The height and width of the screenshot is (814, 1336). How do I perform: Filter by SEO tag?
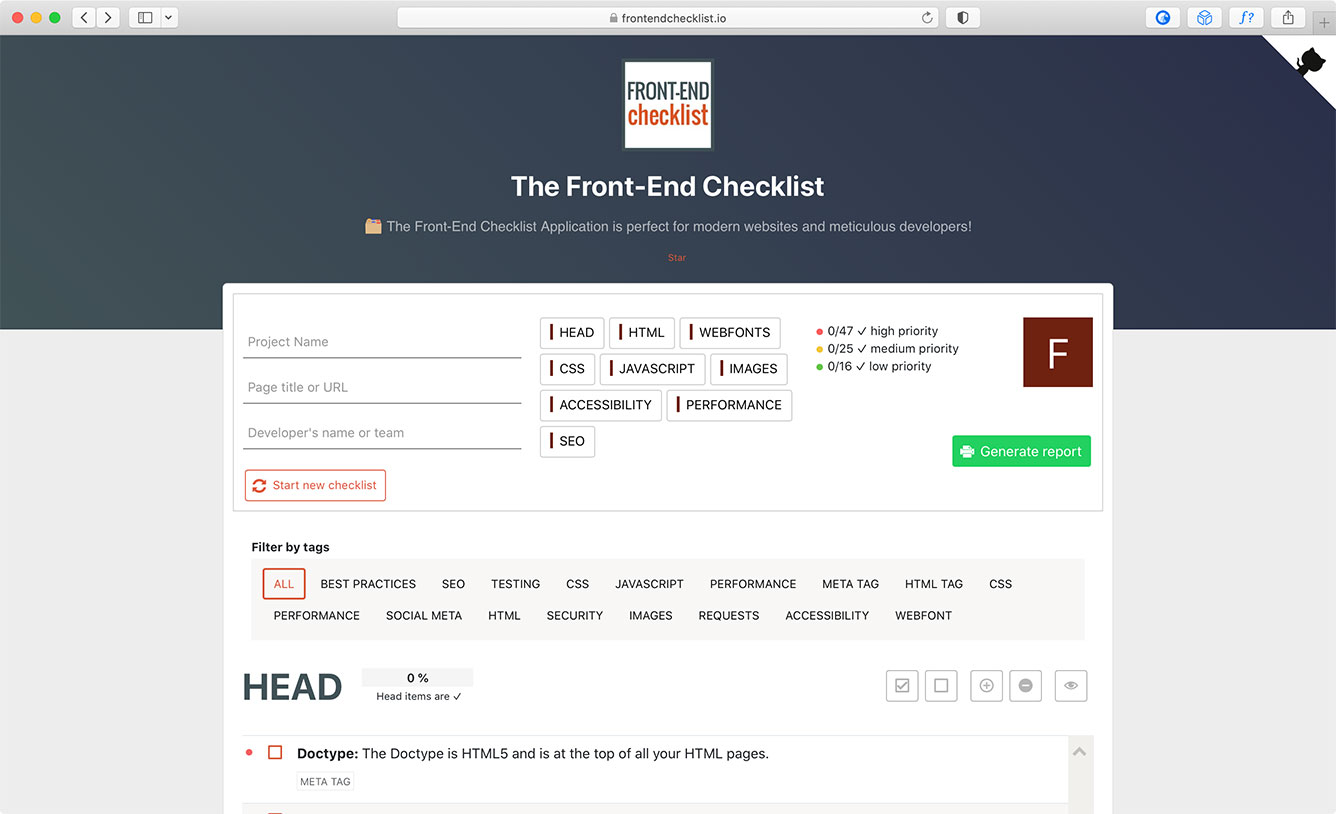tap(453, 584)
